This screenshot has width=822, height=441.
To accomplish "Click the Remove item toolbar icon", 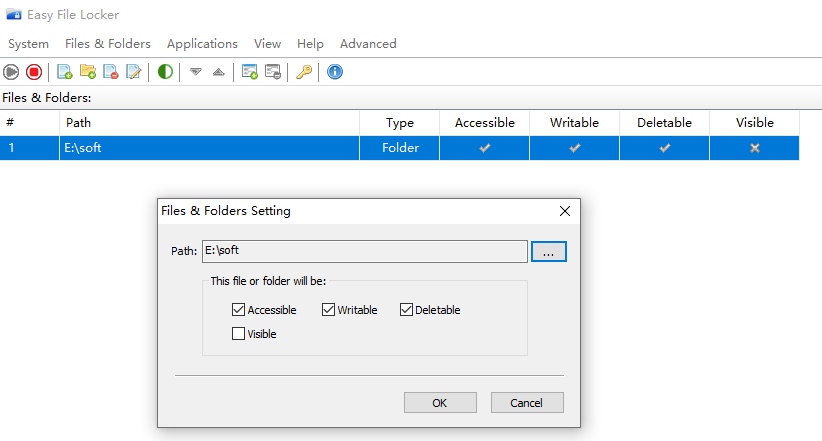I will [x=111, y=72].
